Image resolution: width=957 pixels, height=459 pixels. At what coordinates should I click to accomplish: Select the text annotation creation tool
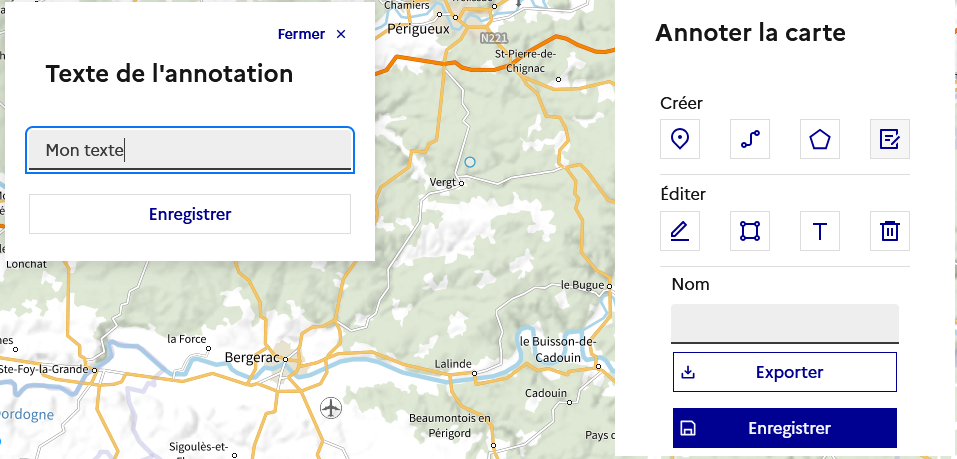tap(889, 140)
